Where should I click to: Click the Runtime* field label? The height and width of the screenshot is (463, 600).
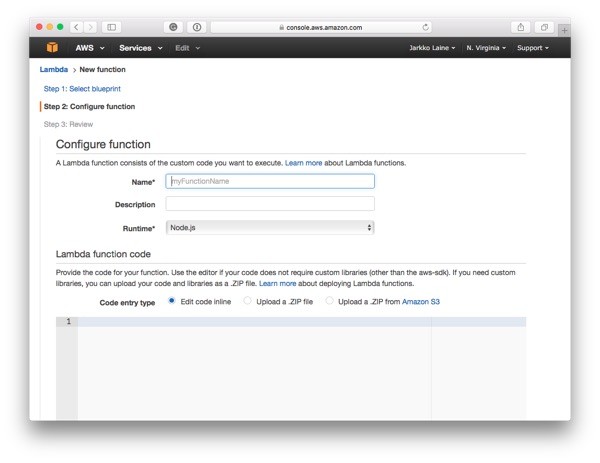point(139,228)
